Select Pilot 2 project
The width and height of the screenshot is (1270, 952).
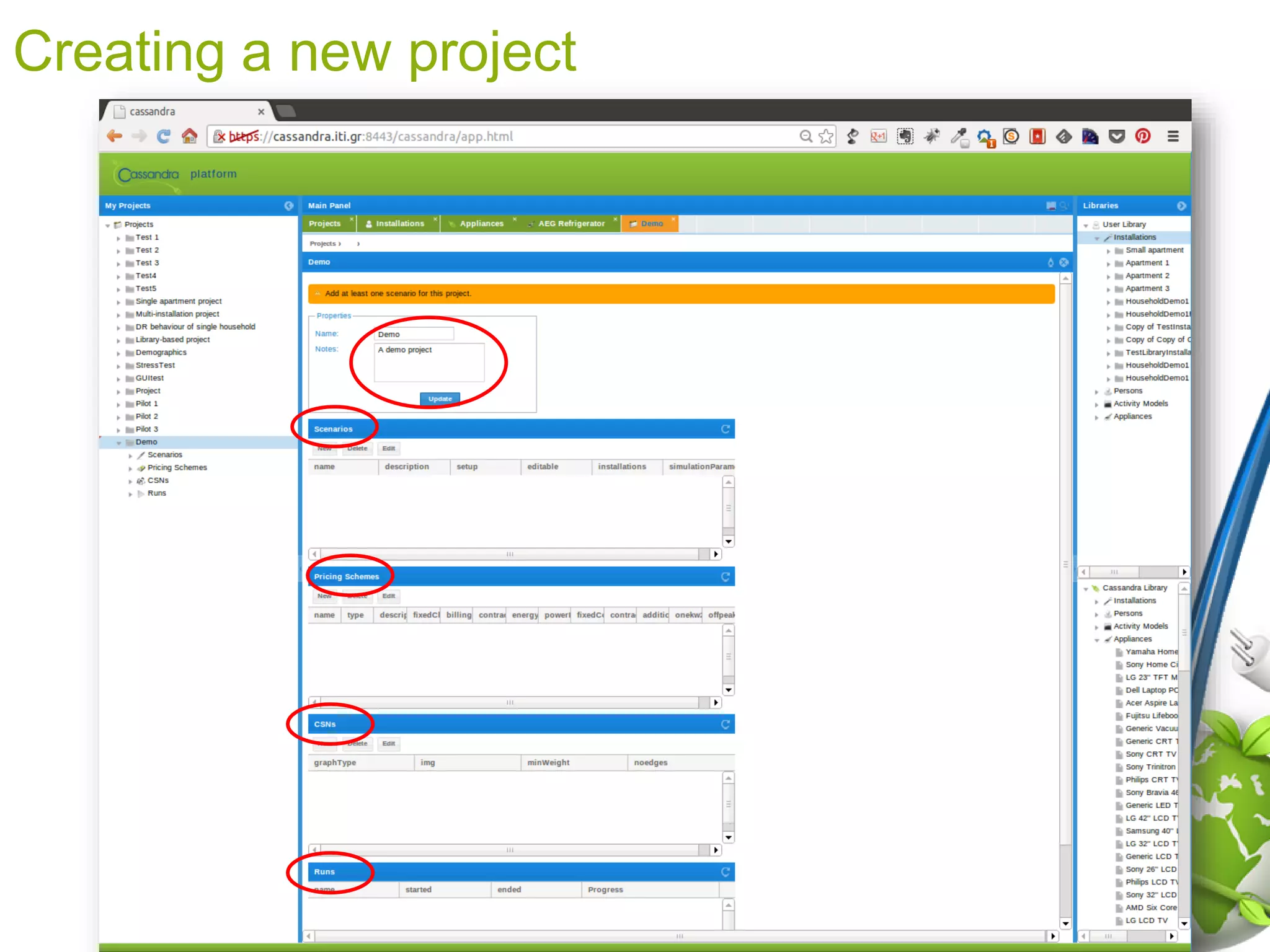coord(147,416)
